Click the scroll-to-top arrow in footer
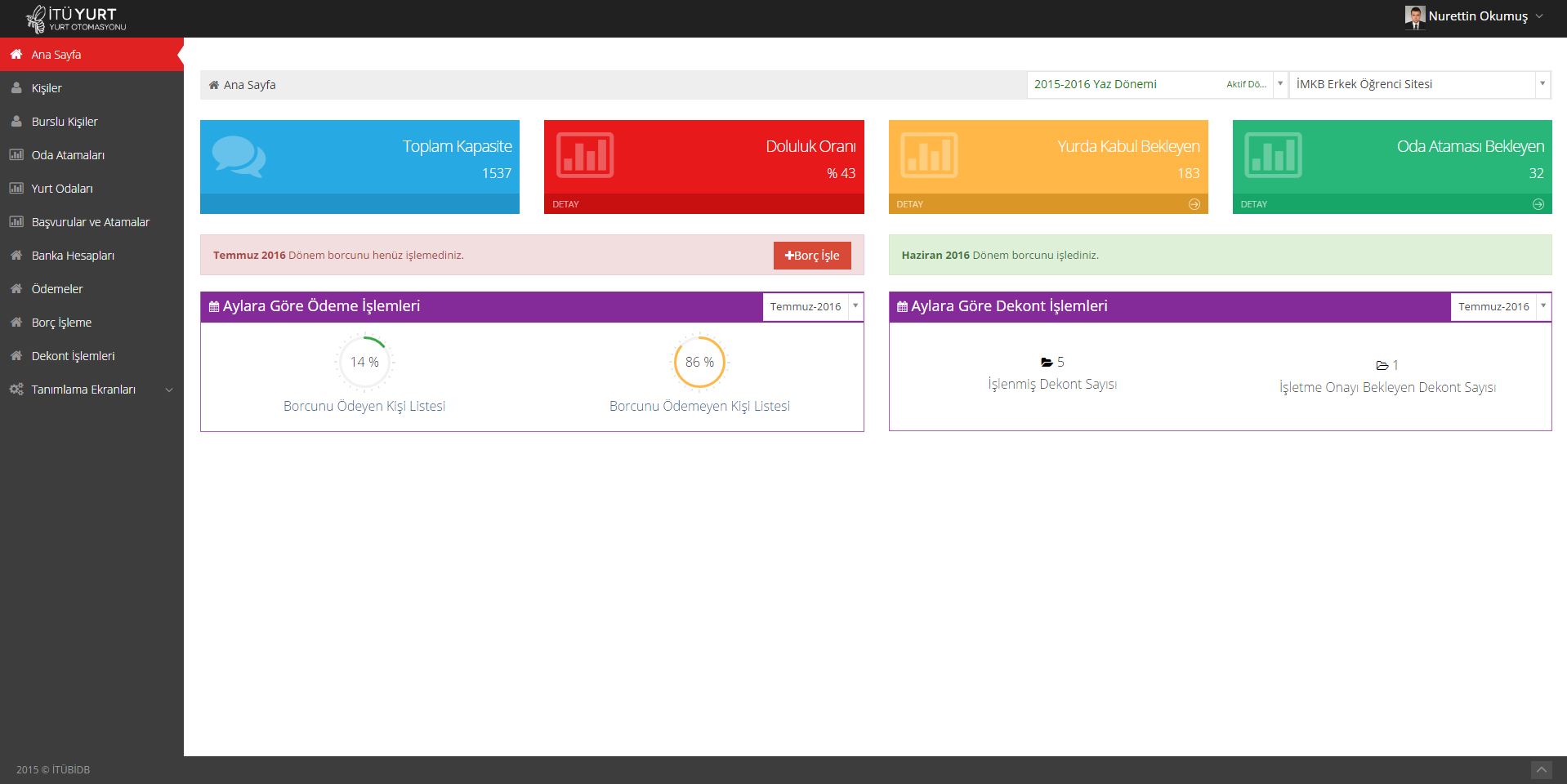The image size is (1567, 784). click(x=1541, y=770)
